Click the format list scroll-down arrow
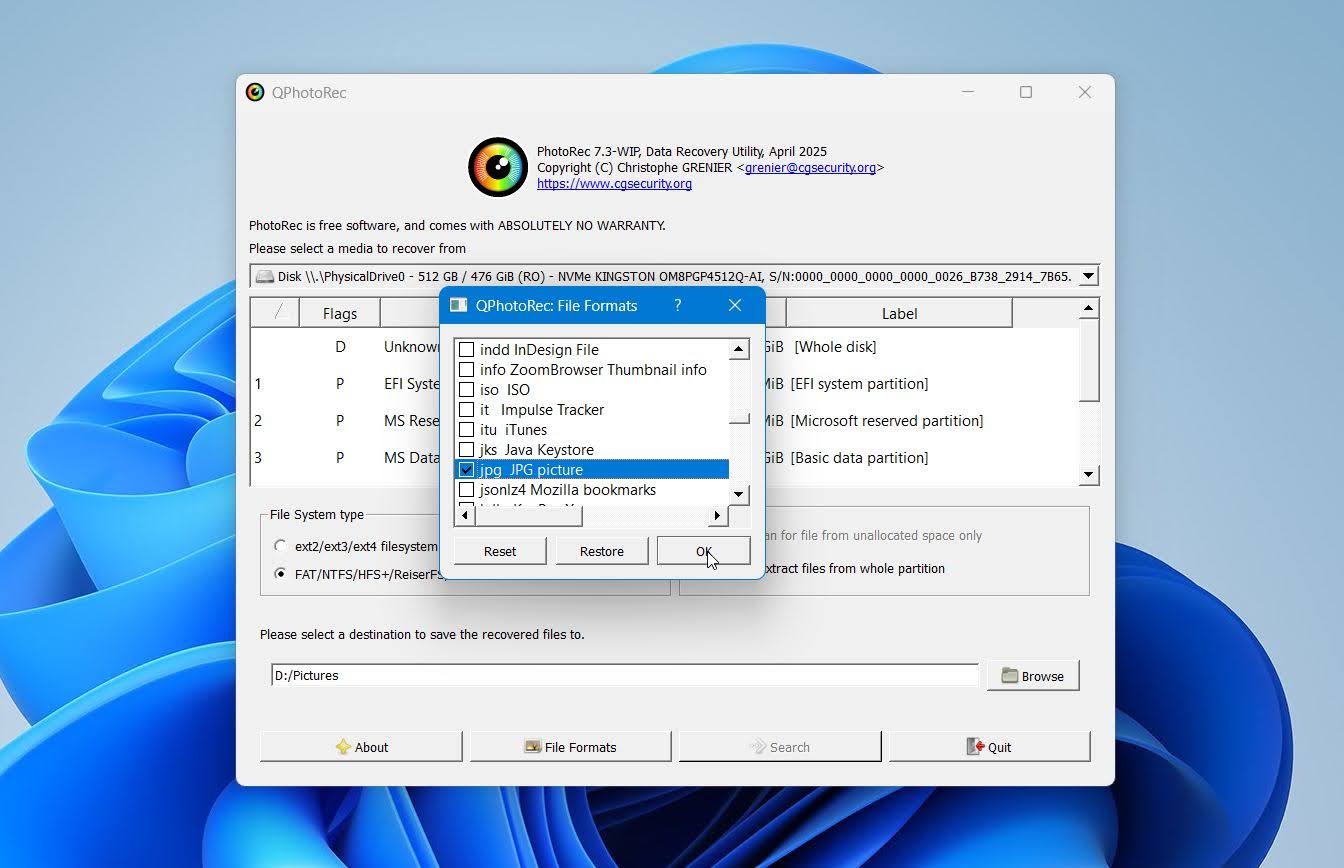Viewport: 1344px width, 868px height. (x=738, y=494)
